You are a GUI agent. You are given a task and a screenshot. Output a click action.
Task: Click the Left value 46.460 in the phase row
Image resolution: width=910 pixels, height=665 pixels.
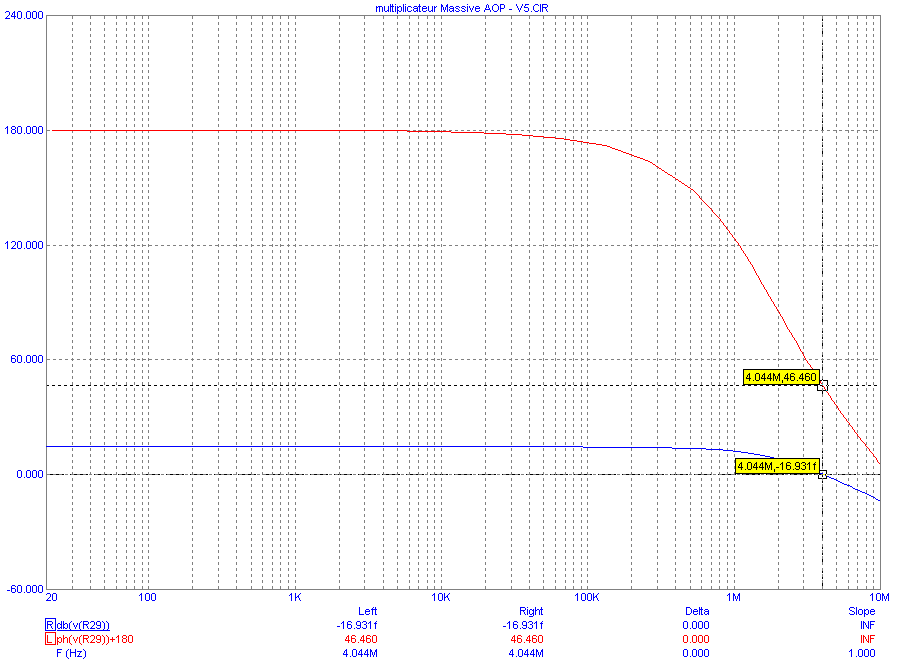[x=361, y=639]
